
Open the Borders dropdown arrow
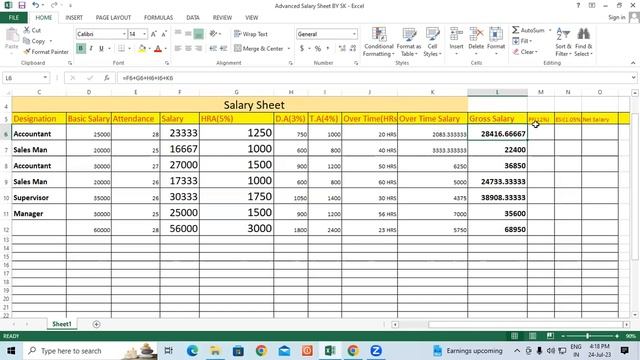(129, 49)
